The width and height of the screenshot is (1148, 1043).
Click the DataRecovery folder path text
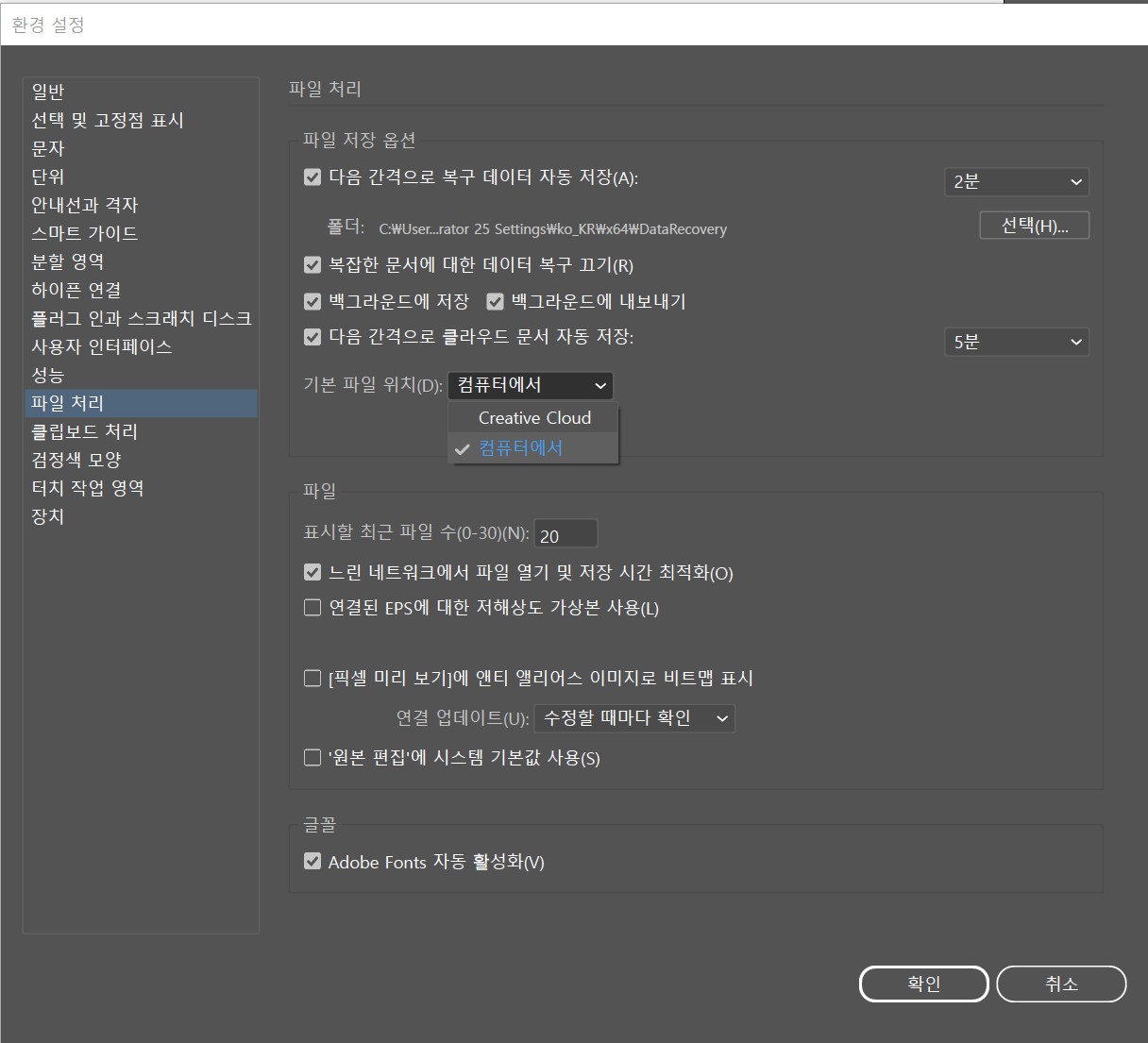(553, 229)
